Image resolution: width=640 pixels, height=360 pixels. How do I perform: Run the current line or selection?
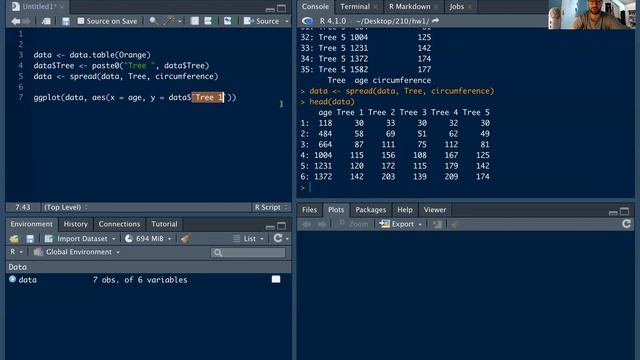pos(208,21)
